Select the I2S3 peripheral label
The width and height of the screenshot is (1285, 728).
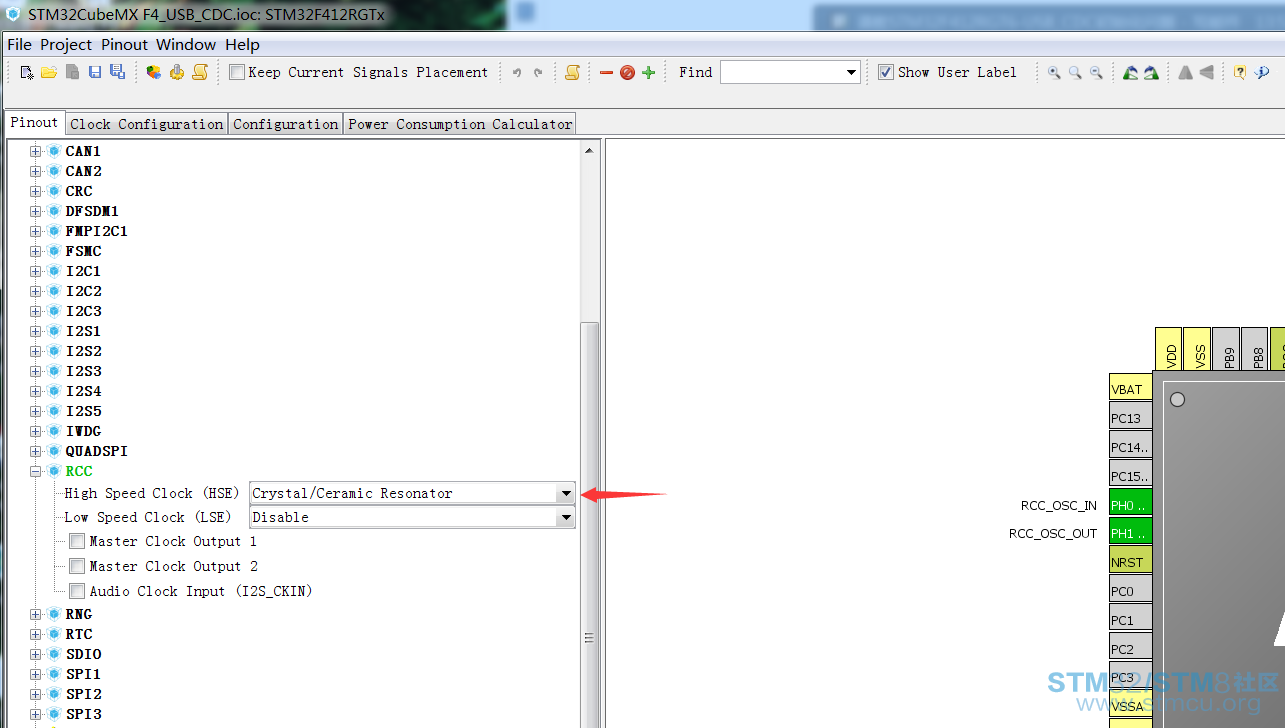[84, 371]
